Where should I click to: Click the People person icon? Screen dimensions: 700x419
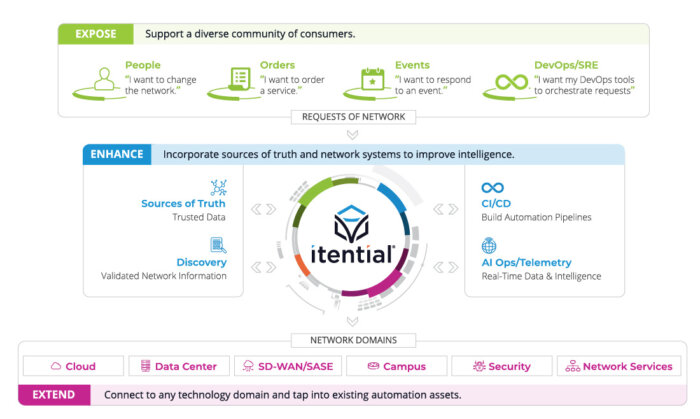pos(104,79)
